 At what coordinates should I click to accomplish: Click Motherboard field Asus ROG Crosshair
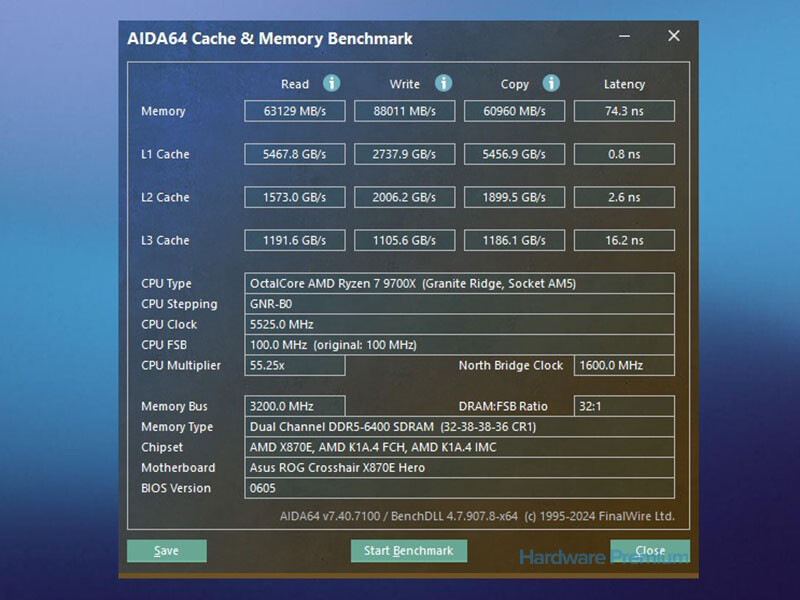click(460, 467)
